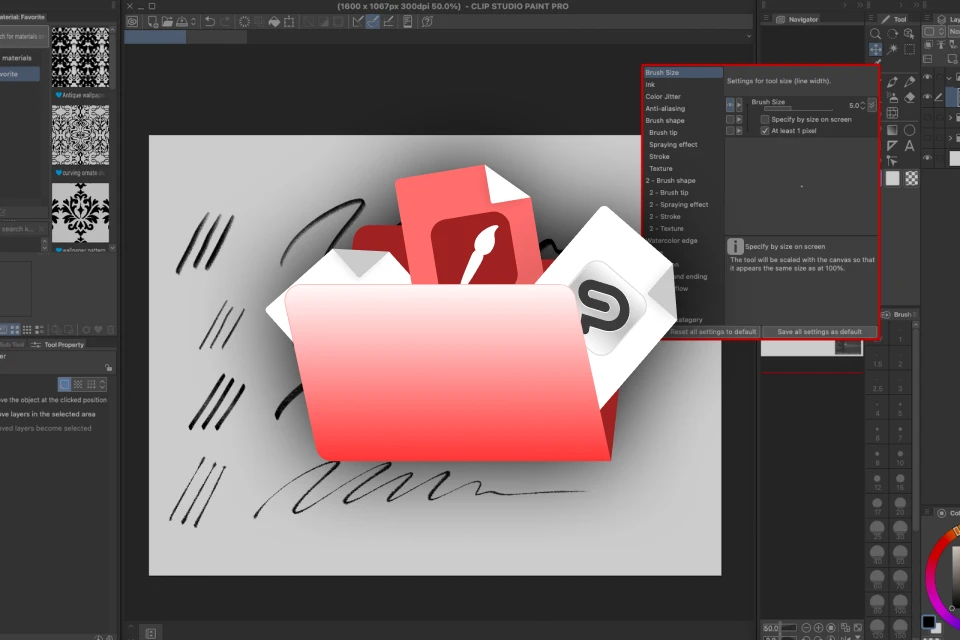Zoom in using plus icon in Navigator
This screenshot has height=640, width=960.
tap(819, 628)
